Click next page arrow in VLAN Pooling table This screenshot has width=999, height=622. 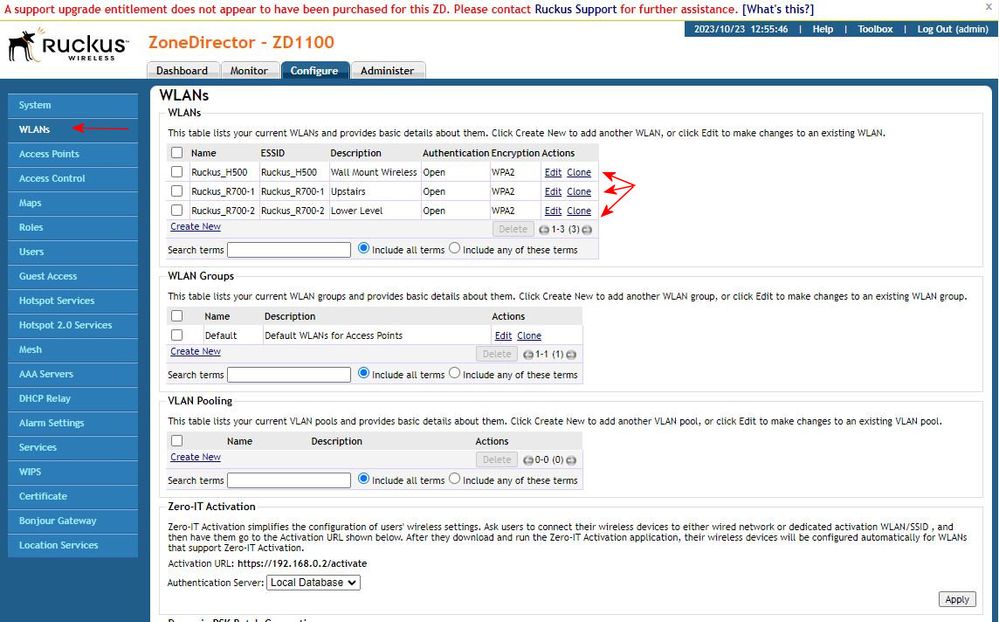click(x=572, y=460)
